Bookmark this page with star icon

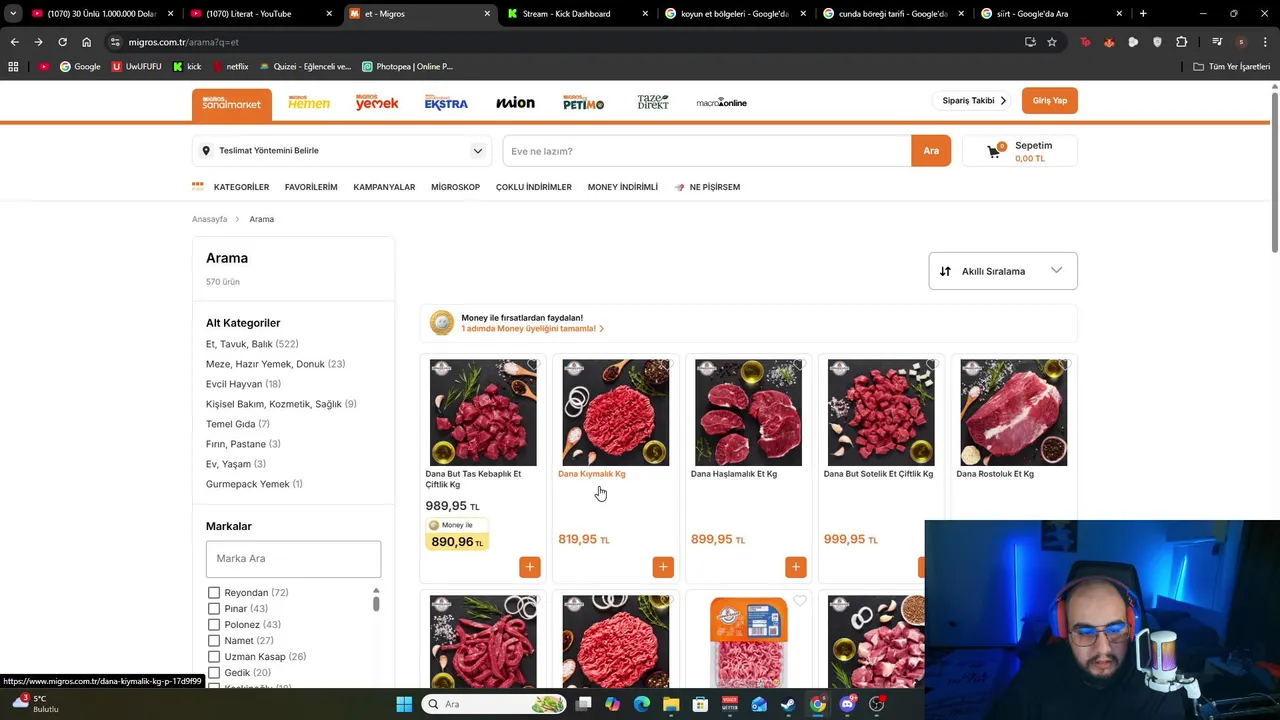tap(1052, 42)
